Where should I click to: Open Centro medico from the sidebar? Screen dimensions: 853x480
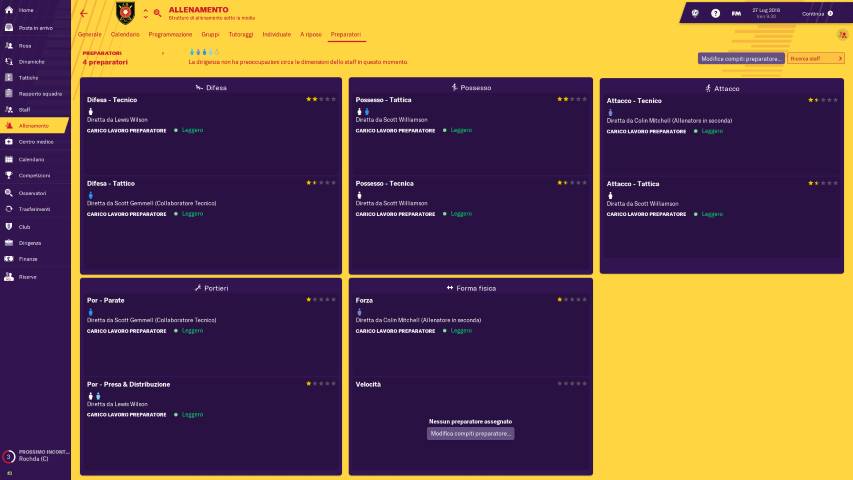pyautogui.click(x=34, y=142)
